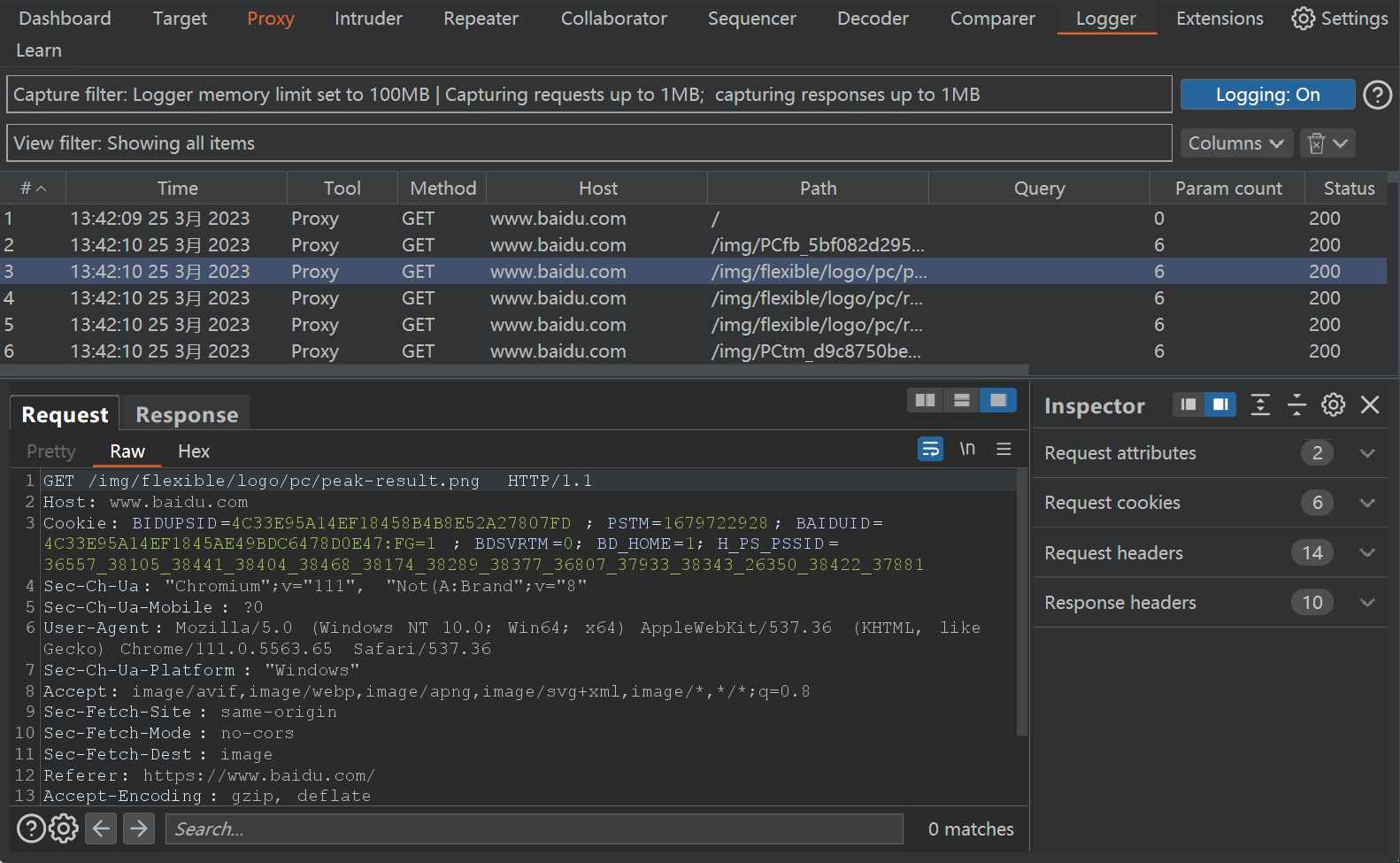This screenshot has width=1400, height=863.
Task: Expand Request cookies section
Action: (1366, 503)
